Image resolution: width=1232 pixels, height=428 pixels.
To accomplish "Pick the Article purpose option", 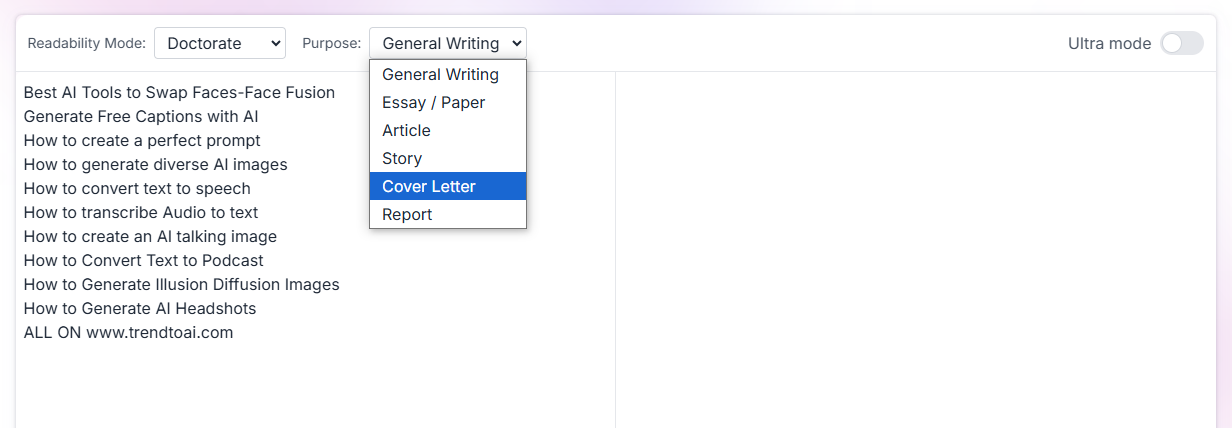I will coord(448,130).
